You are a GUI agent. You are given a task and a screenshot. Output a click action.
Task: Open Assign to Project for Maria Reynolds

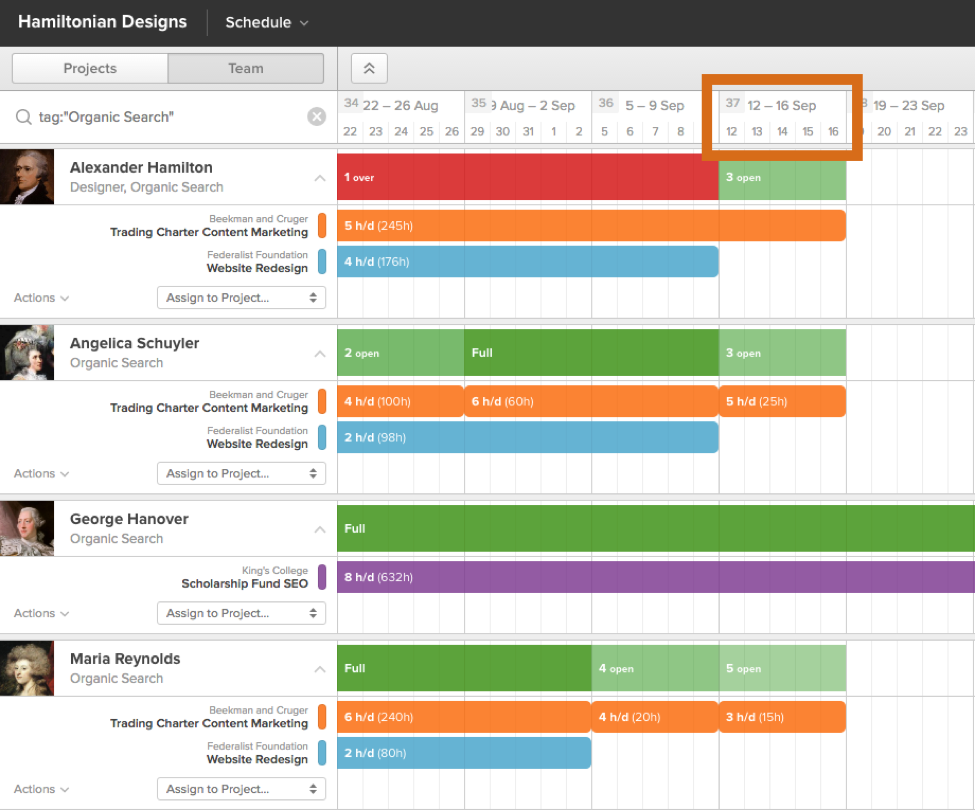(x=241, y=789)
